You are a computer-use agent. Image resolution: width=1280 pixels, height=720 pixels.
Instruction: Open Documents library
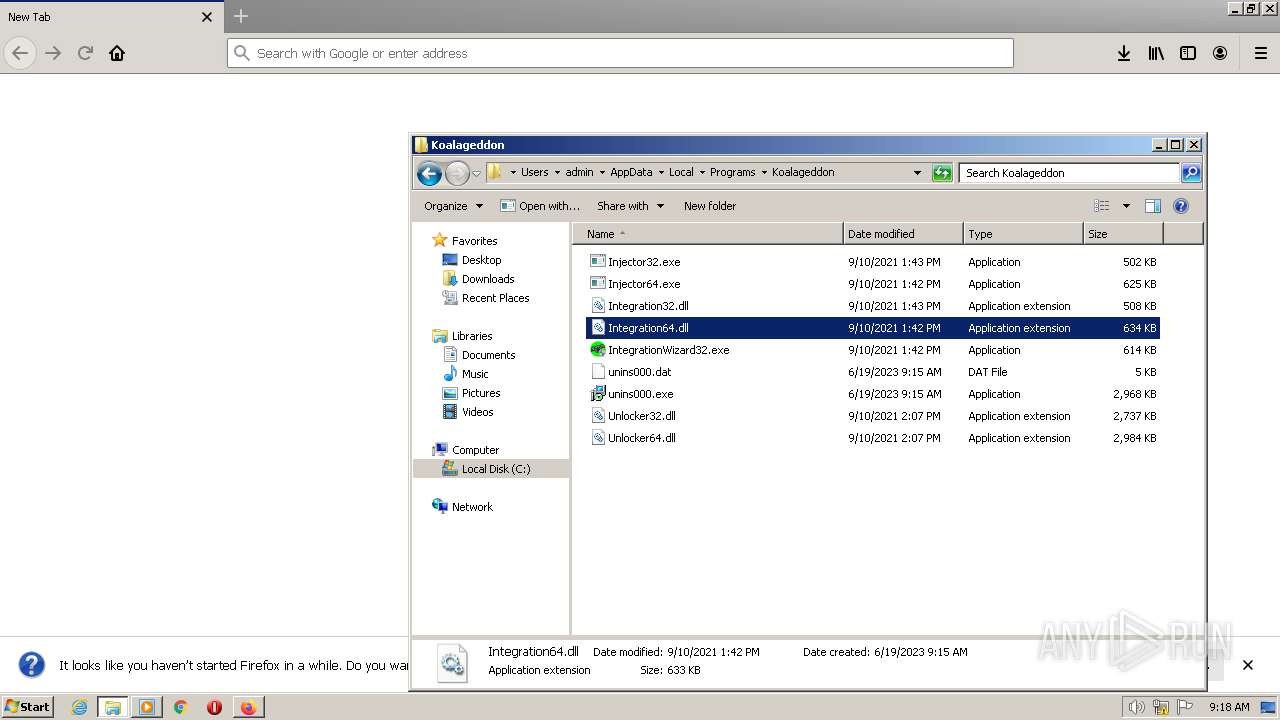pos(488,355)
